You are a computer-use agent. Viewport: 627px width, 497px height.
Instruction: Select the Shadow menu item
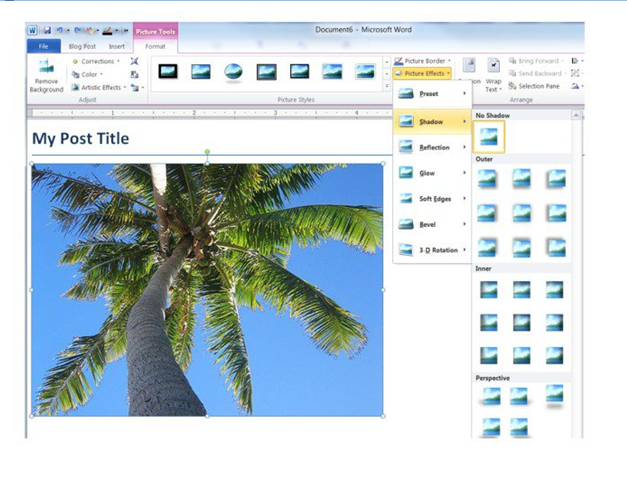click(x=432, y=122)
